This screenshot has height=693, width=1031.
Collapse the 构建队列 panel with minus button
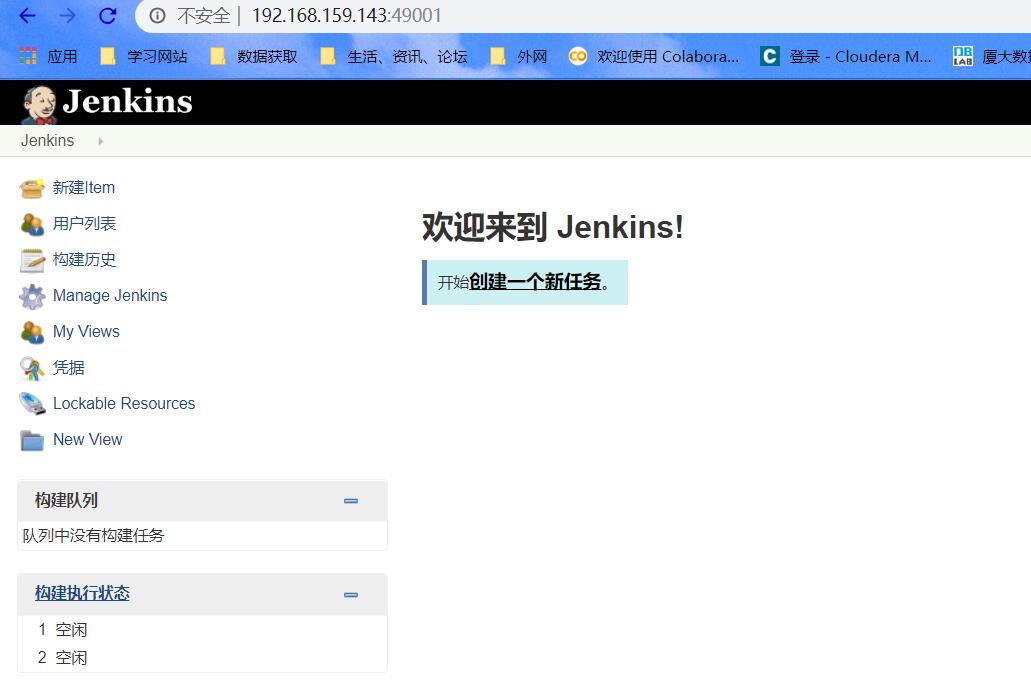pos(351,501)
